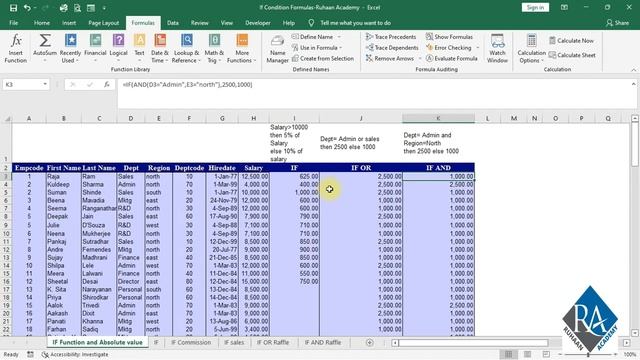
Task: Open the Name Manager
Action: click(x=278, y=49)
